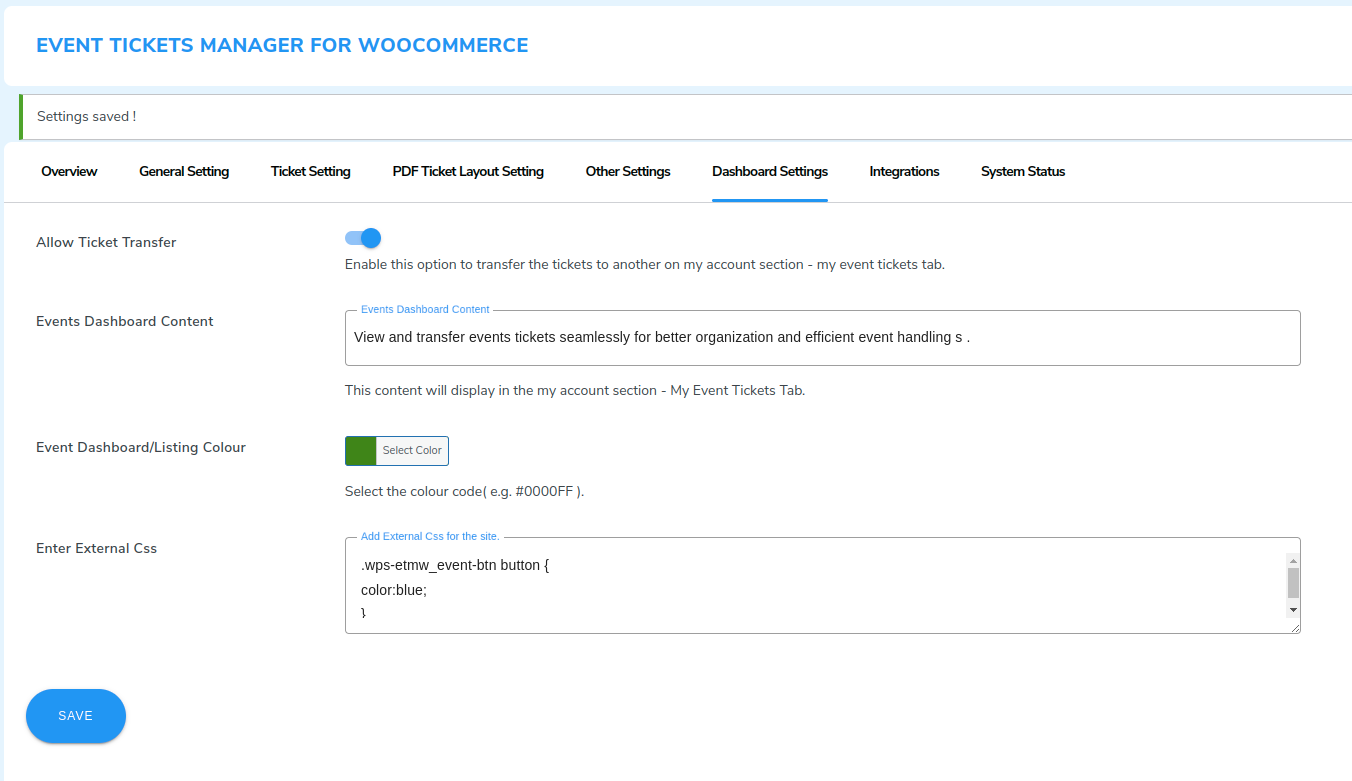Click the textarea scrollbar down arrow
The height and width of the screenshot is (781, 1352).
point(1293,609)
